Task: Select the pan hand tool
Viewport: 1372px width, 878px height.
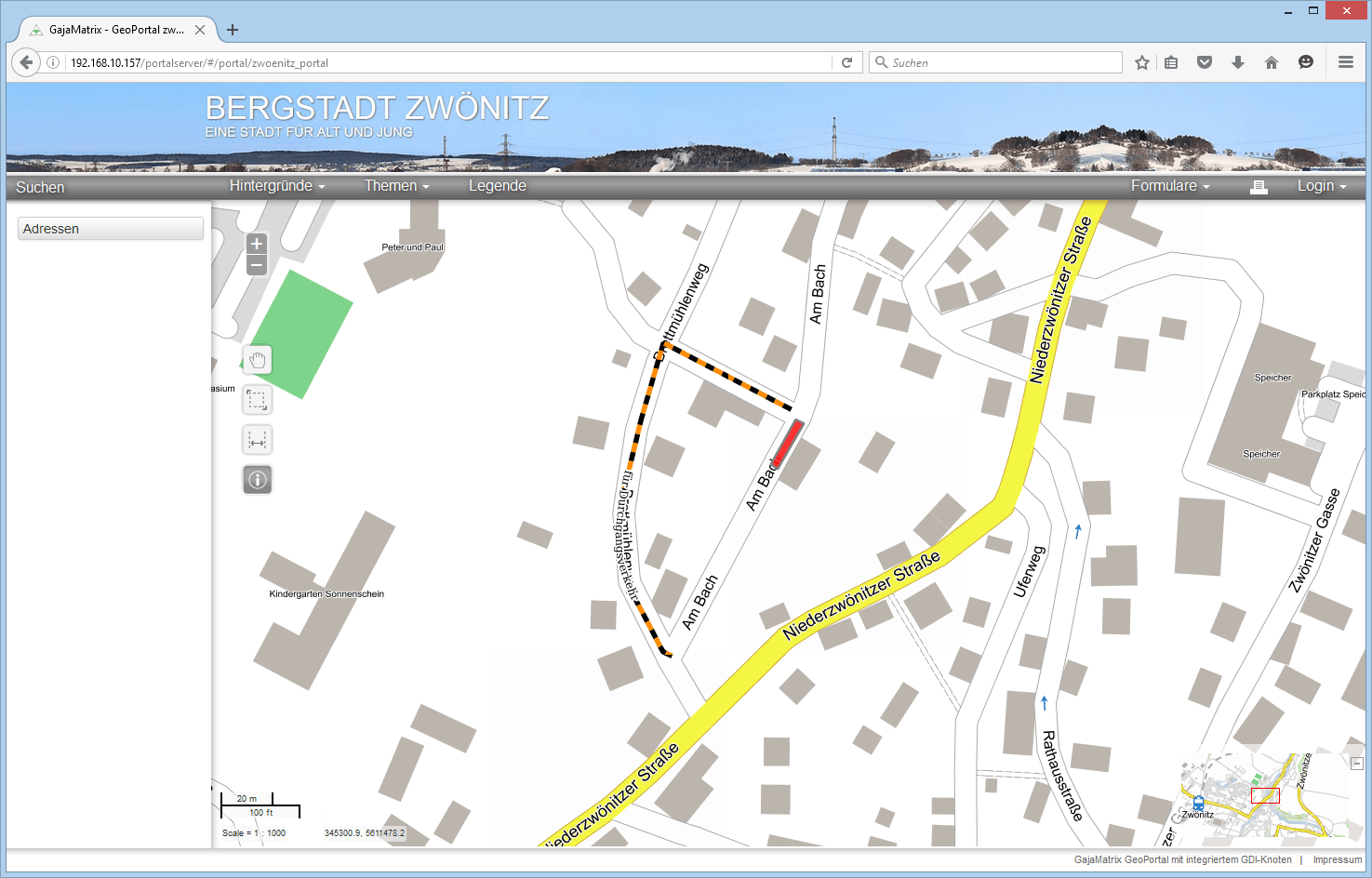Action: (258, 360)
